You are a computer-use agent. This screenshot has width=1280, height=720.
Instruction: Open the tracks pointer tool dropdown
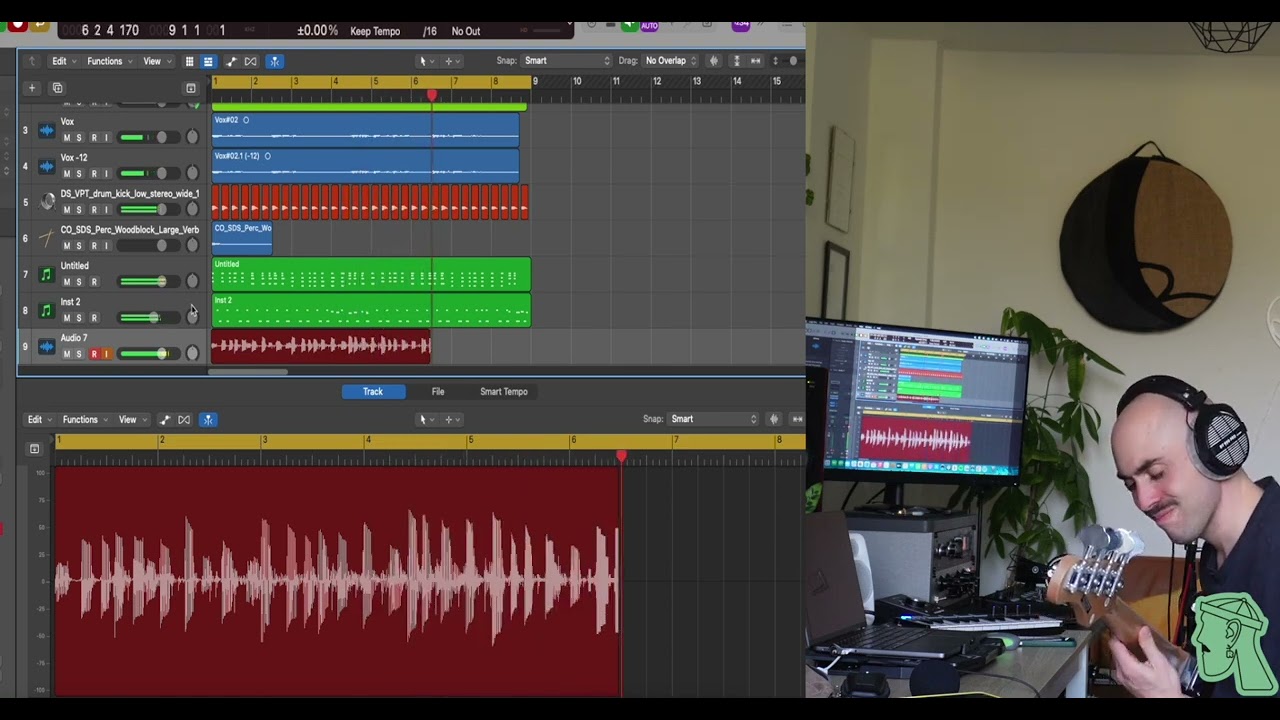tap(426, 61)
